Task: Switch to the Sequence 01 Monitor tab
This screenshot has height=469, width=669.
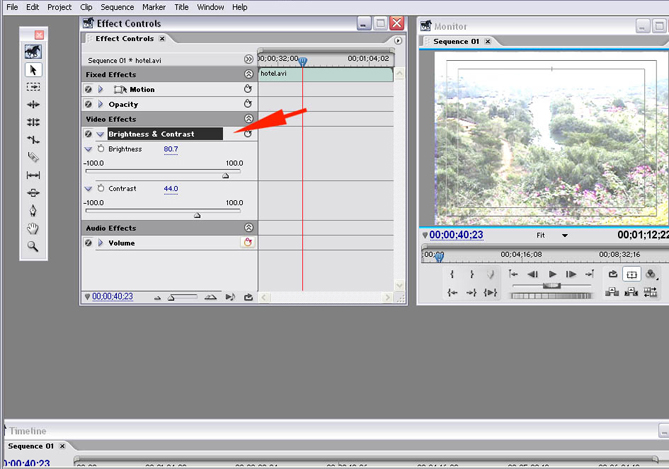Action: (x=458, y=42)
